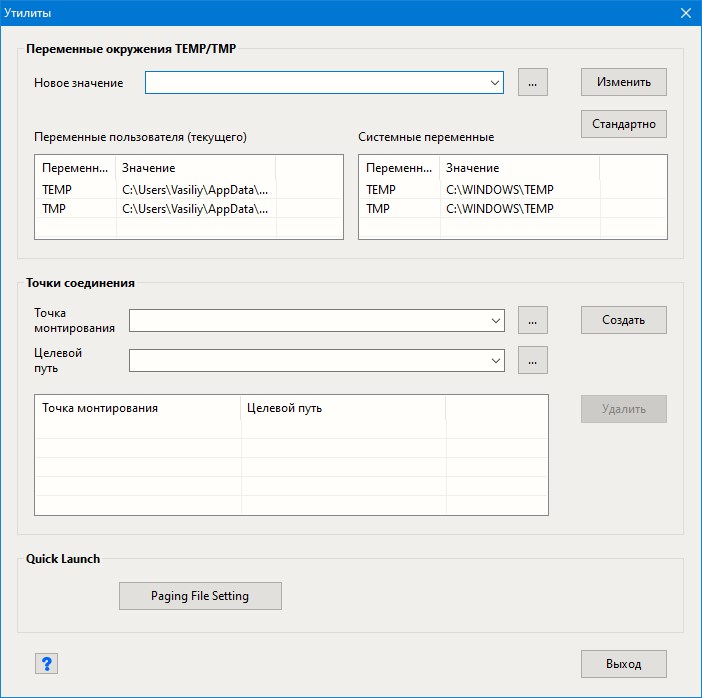Click the Изменить button
This screenshot has height=698, width=702.
pyautogui.click(x=624, y=82)
